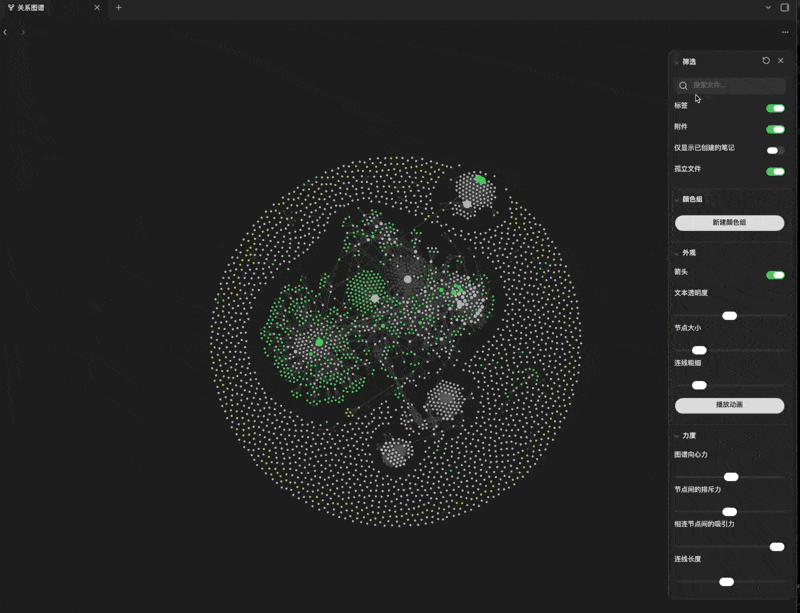Screen dimensions: 800x613
Task: Collapse the 筛选 section
Action: 677,62
